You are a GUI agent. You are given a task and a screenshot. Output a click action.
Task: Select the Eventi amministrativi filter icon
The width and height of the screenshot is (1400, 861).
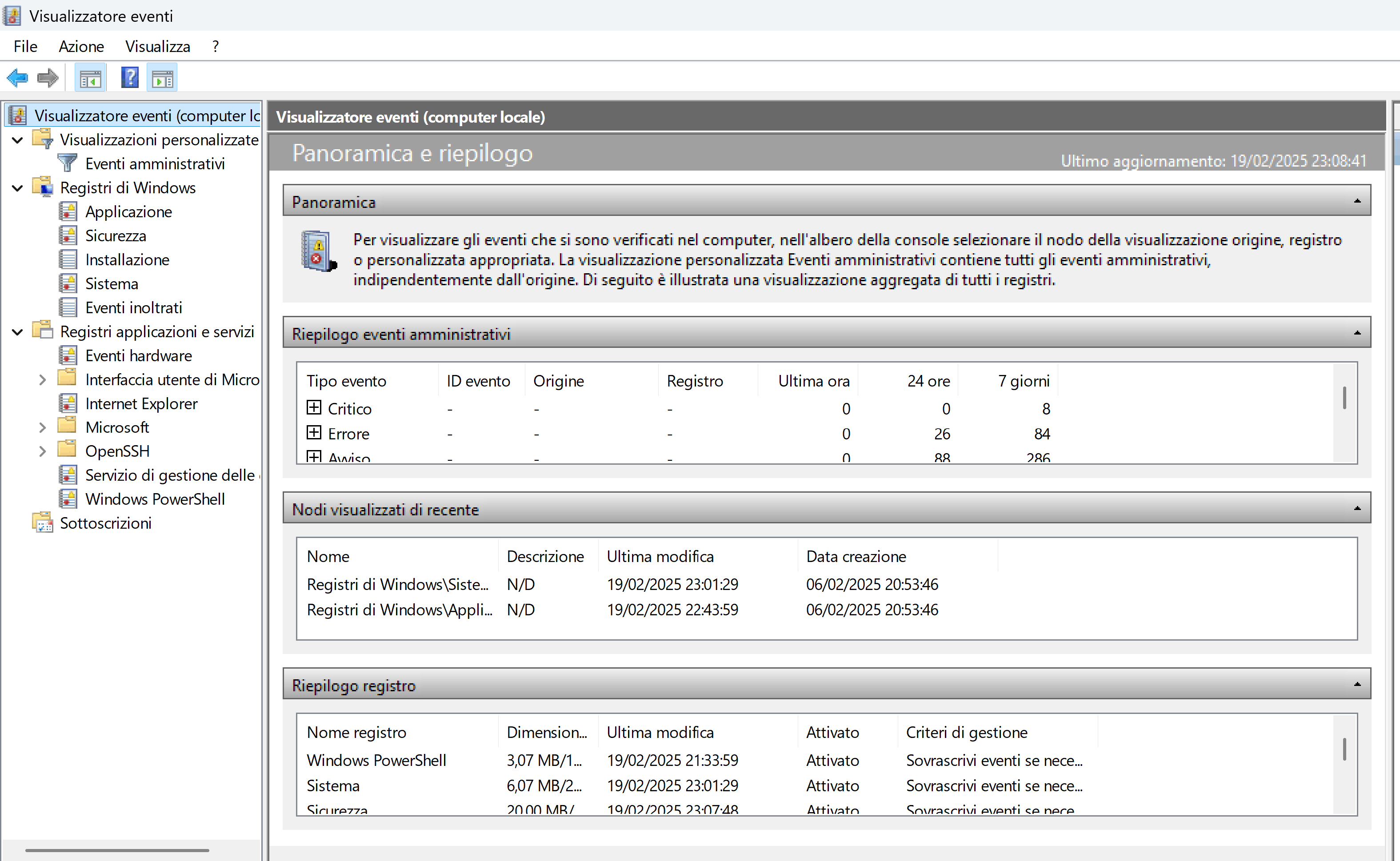67,163
